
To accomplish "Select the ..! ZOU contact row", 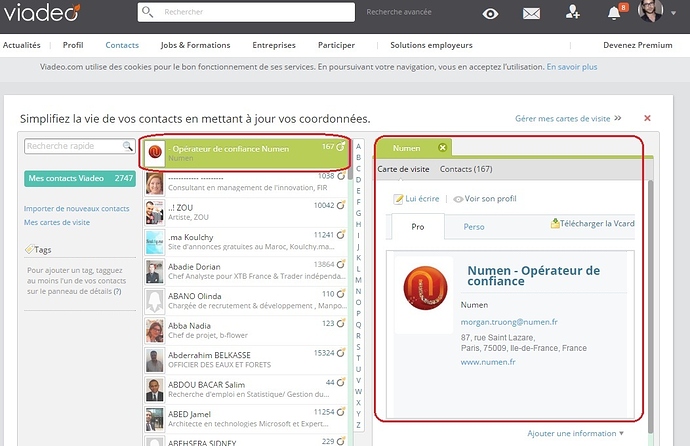I will tap(245, 212).
